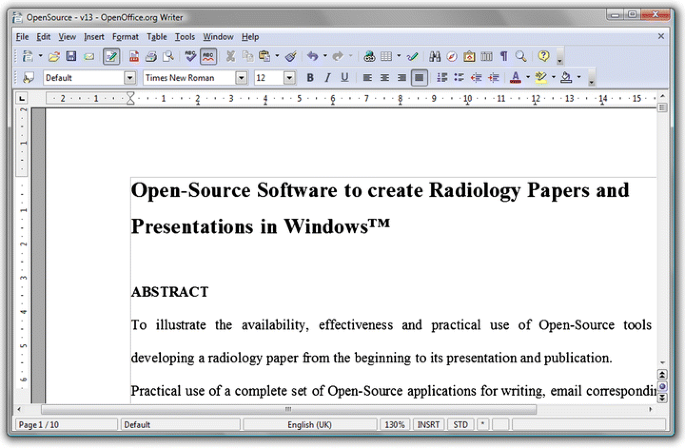Expand the Default paragraph style dropdown
Viewport: 685px width, 448px height.
click(130, 78)
